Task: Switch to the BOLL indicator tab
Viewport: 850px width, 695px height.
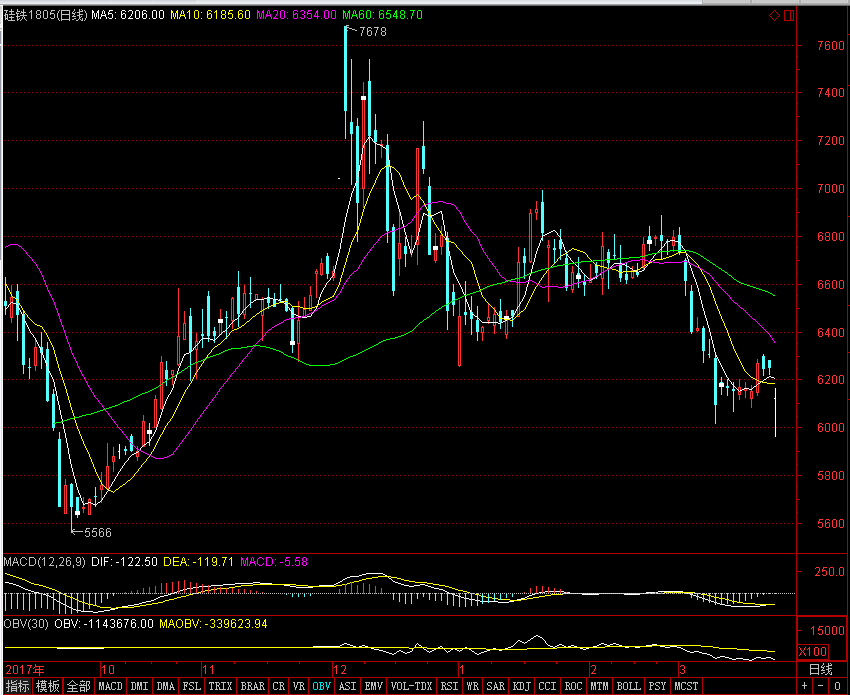Action: point(628,687)
